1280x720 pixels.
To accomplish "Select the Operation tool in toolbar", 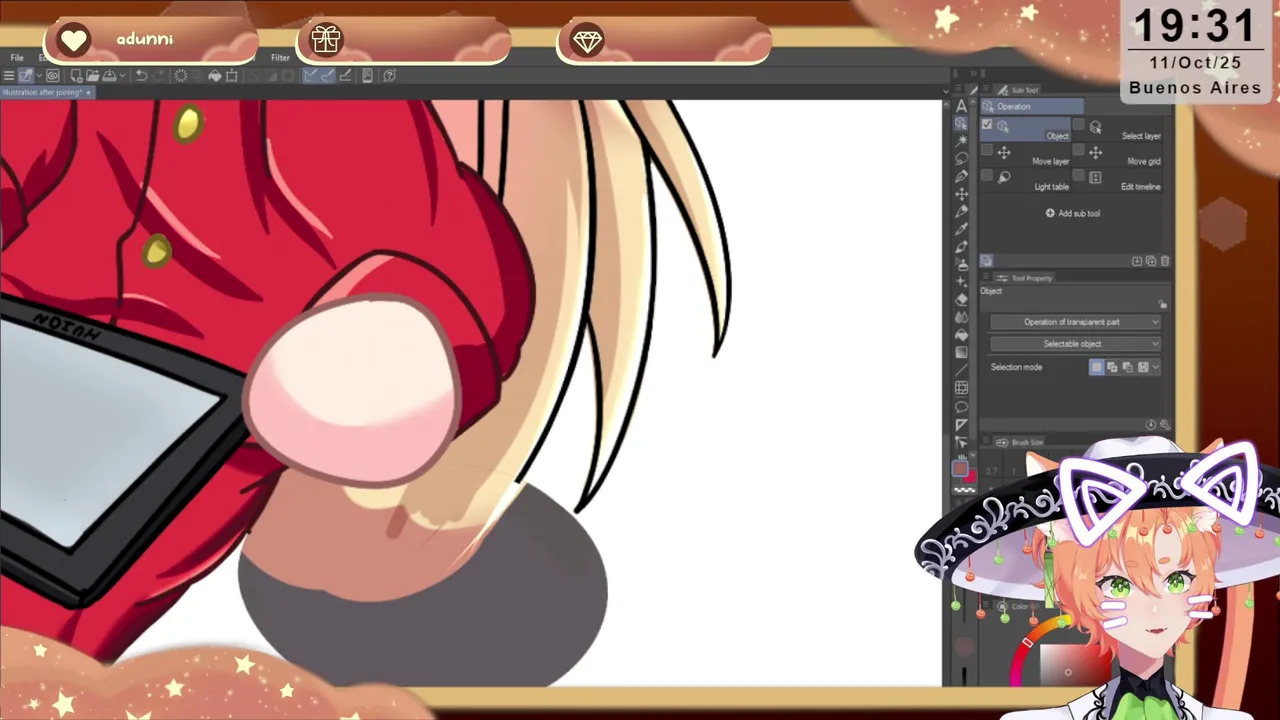I will click(962, 124).
